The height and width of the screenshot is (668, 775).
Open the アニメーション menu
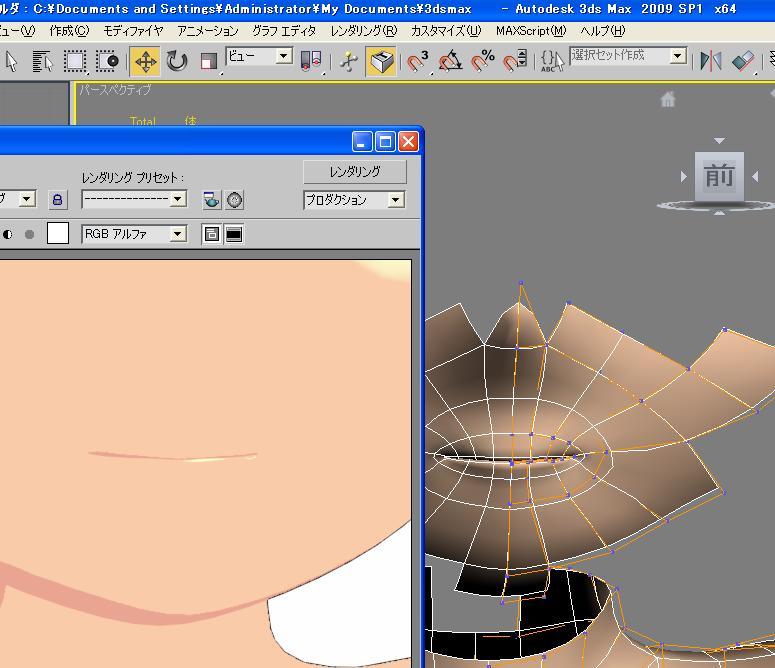pyautogui.click(x=208, y=31)
